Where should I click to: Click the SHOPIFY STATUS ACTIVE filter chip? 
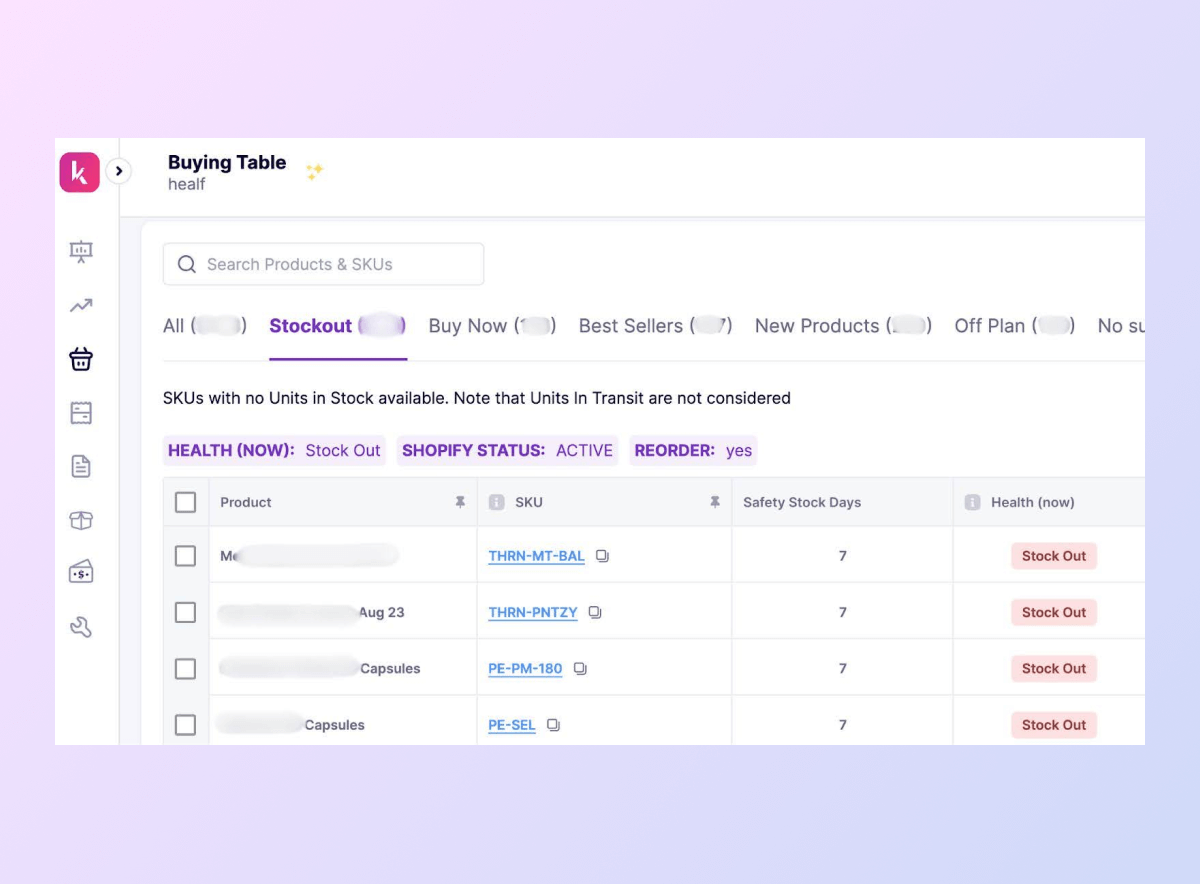507,450
